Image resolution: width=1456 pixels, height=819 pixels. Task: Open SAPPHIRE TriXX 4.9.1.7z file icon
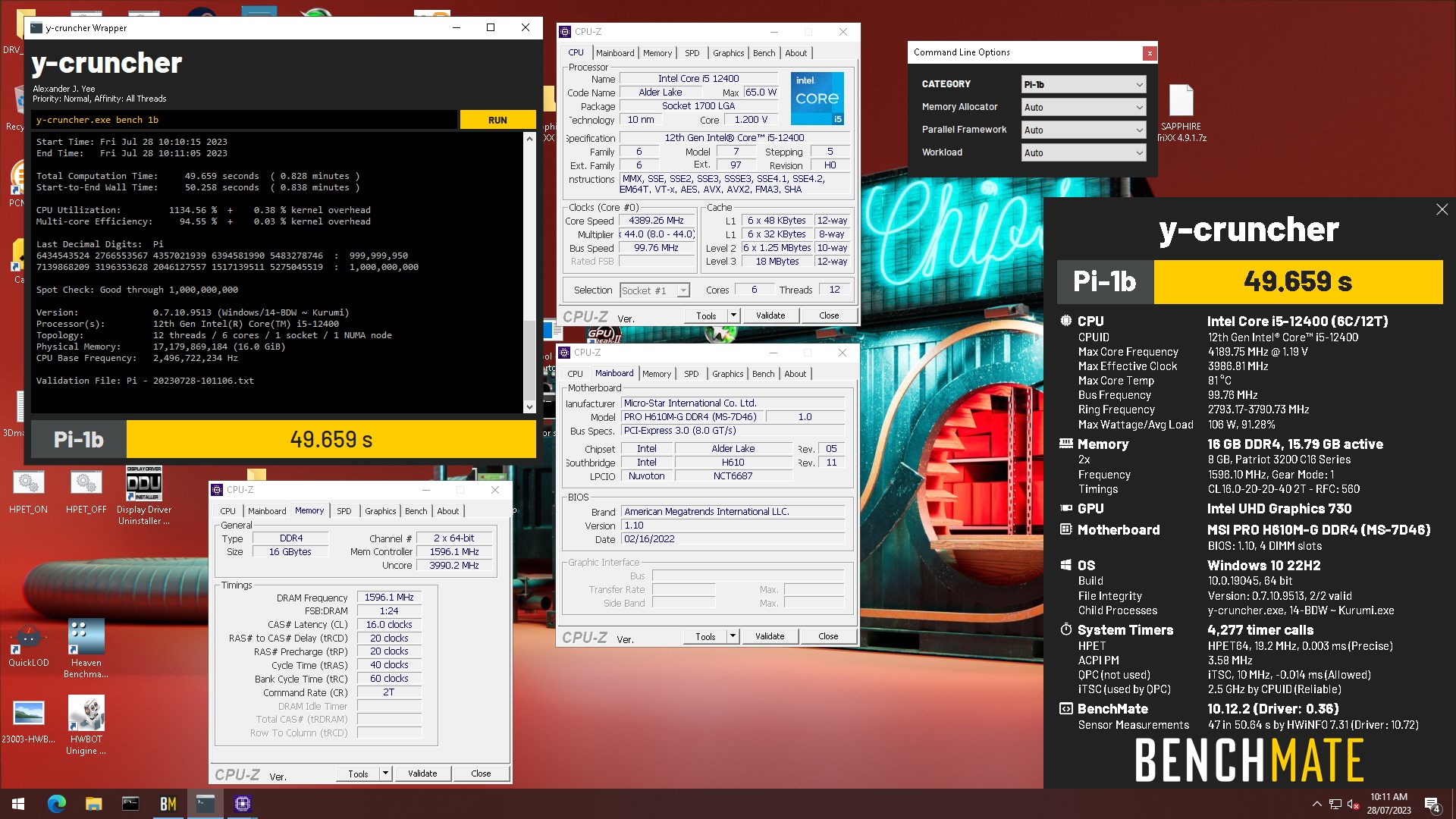coord(1181,112)
